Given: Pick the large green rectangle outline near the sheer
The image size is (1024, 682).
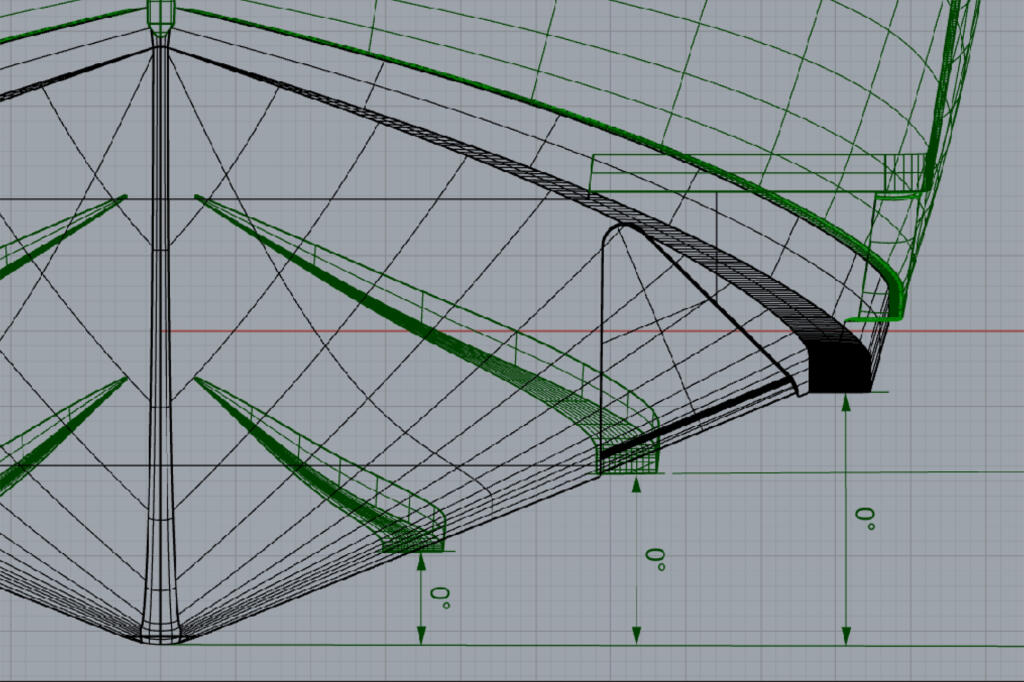Looking at the screenshot, I should [758, 173].
